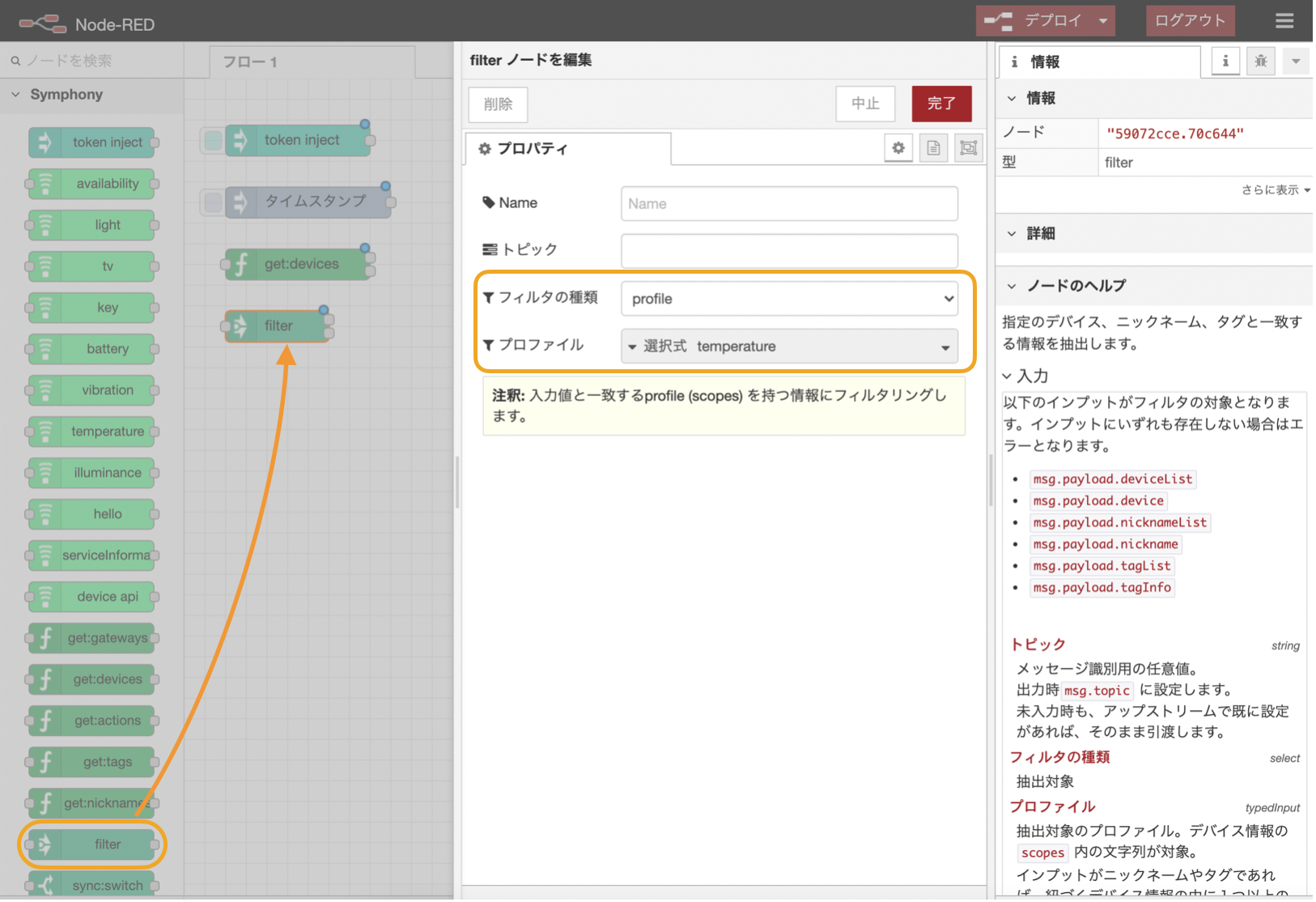Select the tv palette node
1316x902 pixels.
click(x=91, y=266)
